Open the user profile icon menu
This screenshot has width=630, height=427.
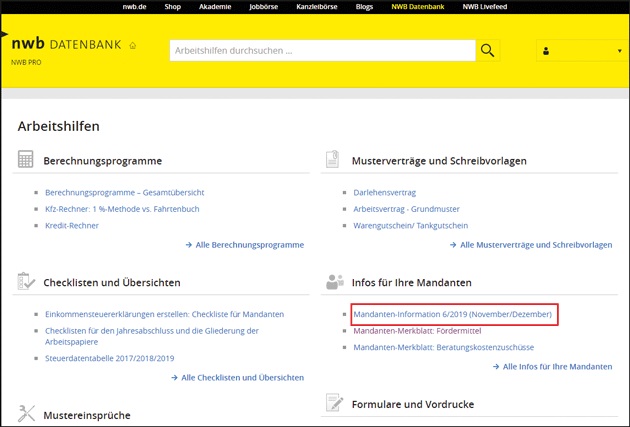pos(546,51)
